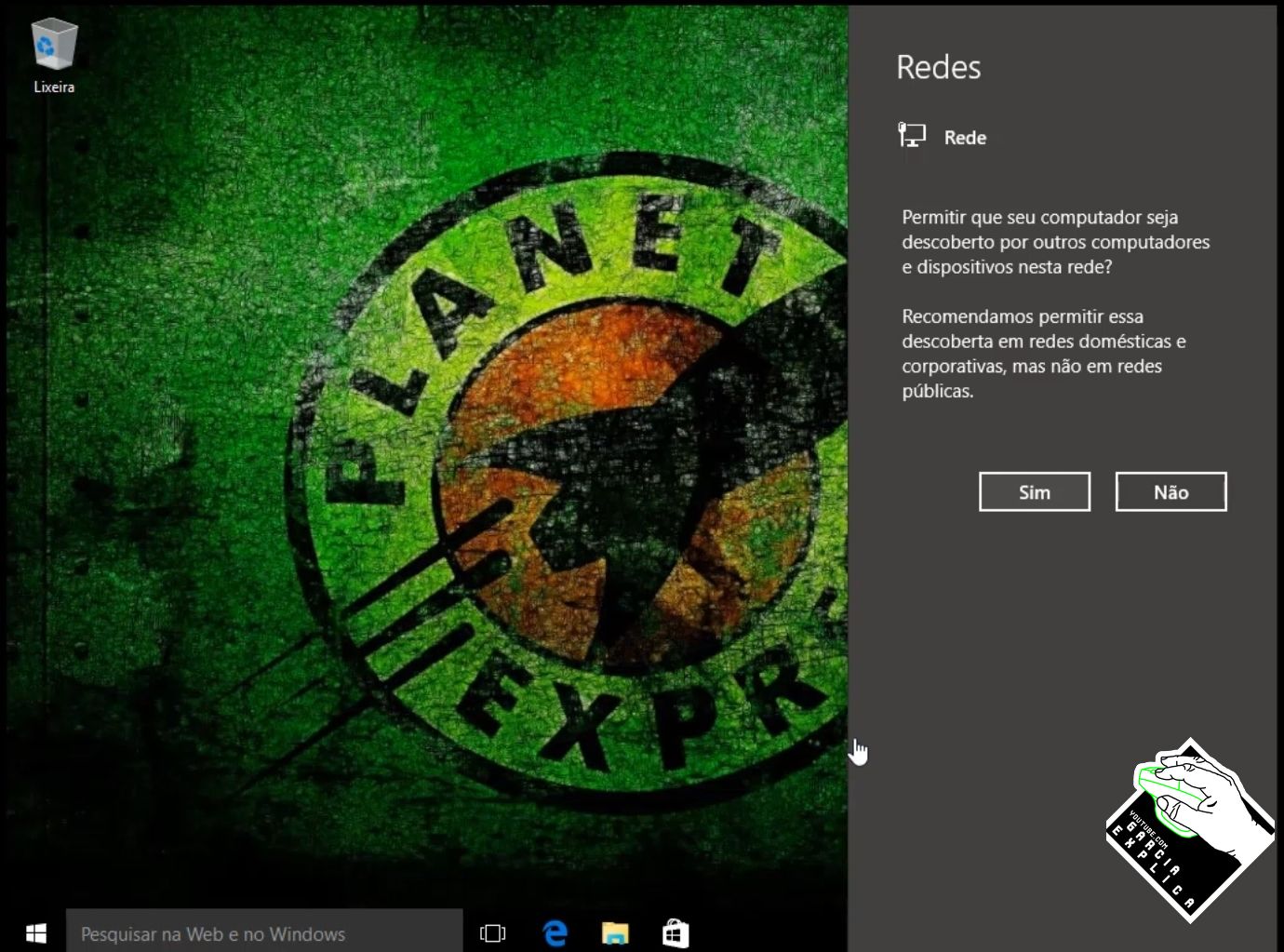Click the text 'Recomendamos permitir essa'
Screen dimensions: 1284x952
pyautogui.click(x=1023, y=316)
